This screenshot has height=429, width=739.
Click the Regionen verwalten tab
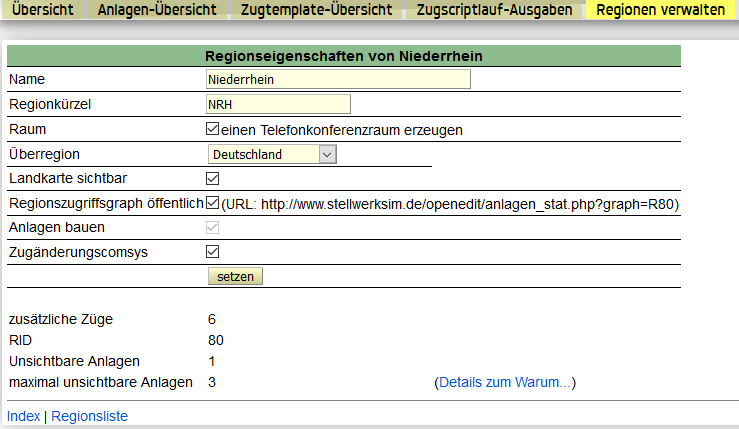coord(660,11)
